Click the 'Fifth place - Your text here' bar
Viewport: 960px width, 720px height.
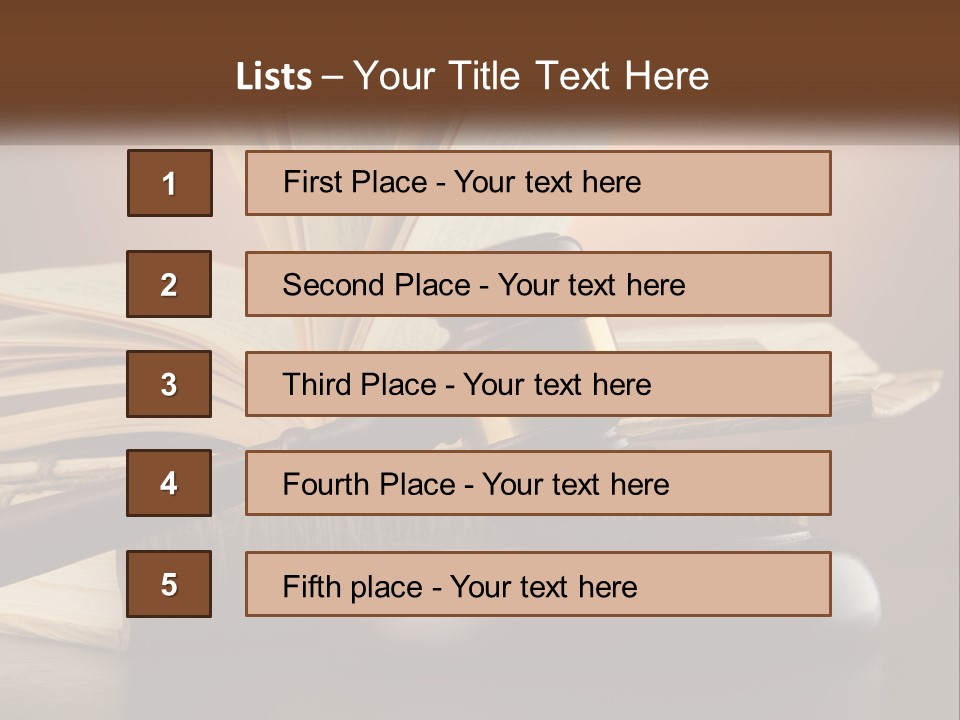coord(538,584)
